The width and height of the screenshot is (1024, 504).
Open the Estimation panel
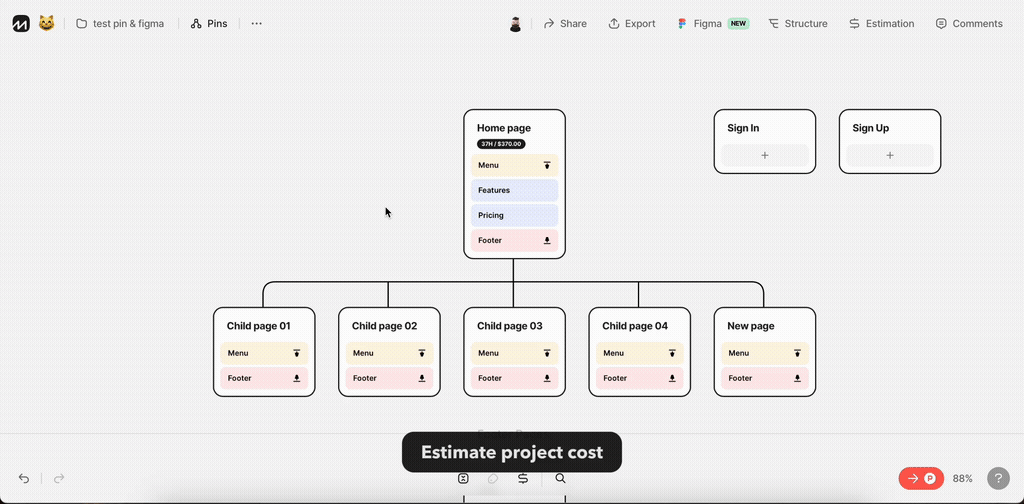(882, 24)
